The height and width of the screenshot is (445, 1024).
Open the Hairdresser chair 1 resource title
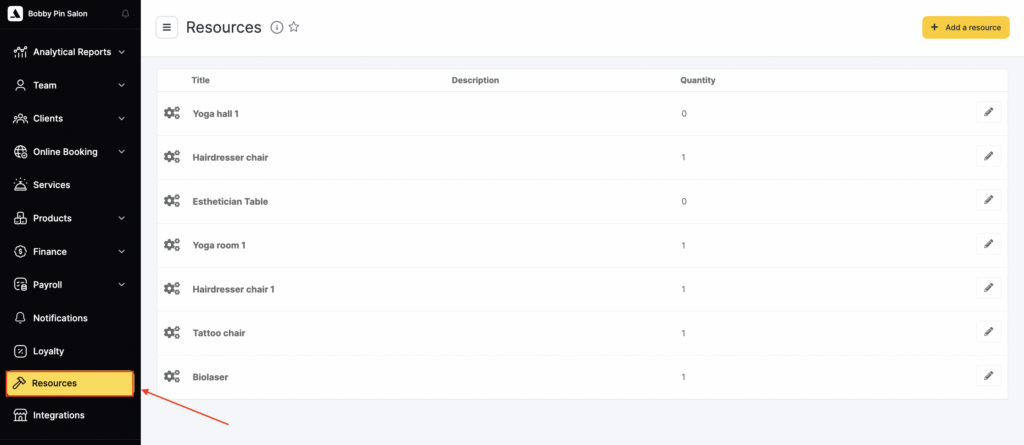(233, 289)
